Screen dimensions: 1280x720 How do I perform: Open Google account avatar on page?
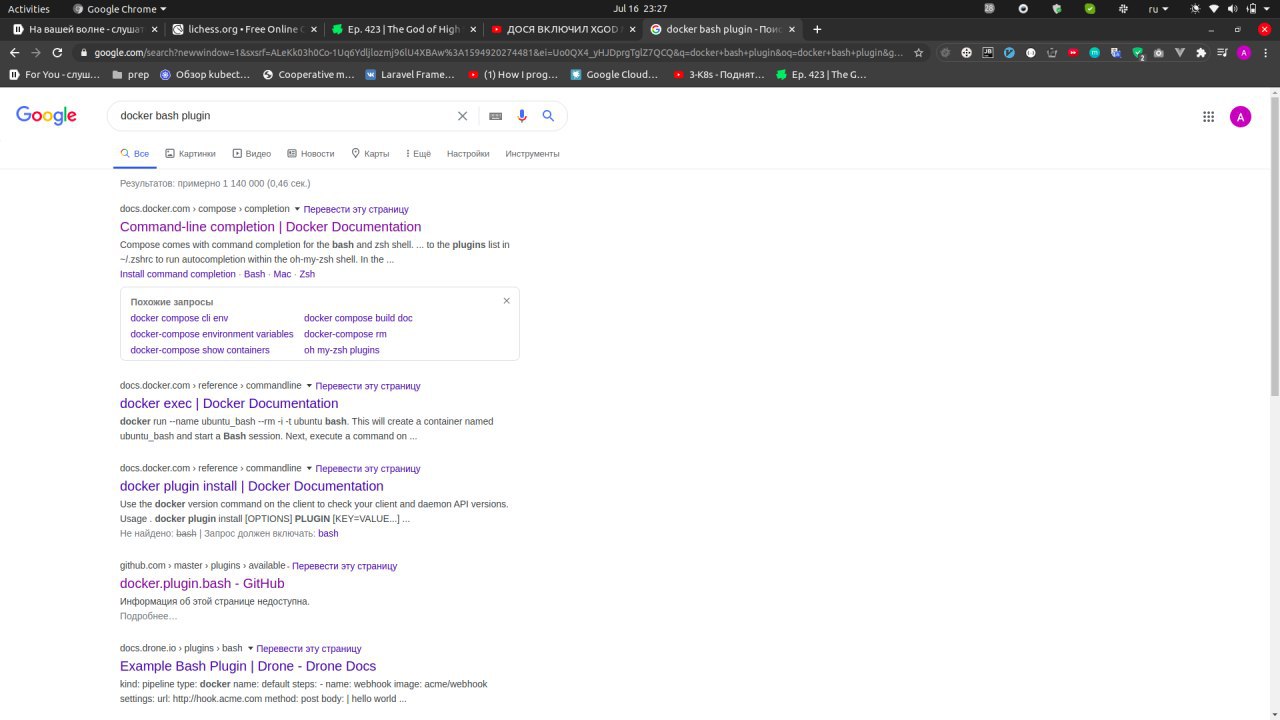(x=1240, y=117)
